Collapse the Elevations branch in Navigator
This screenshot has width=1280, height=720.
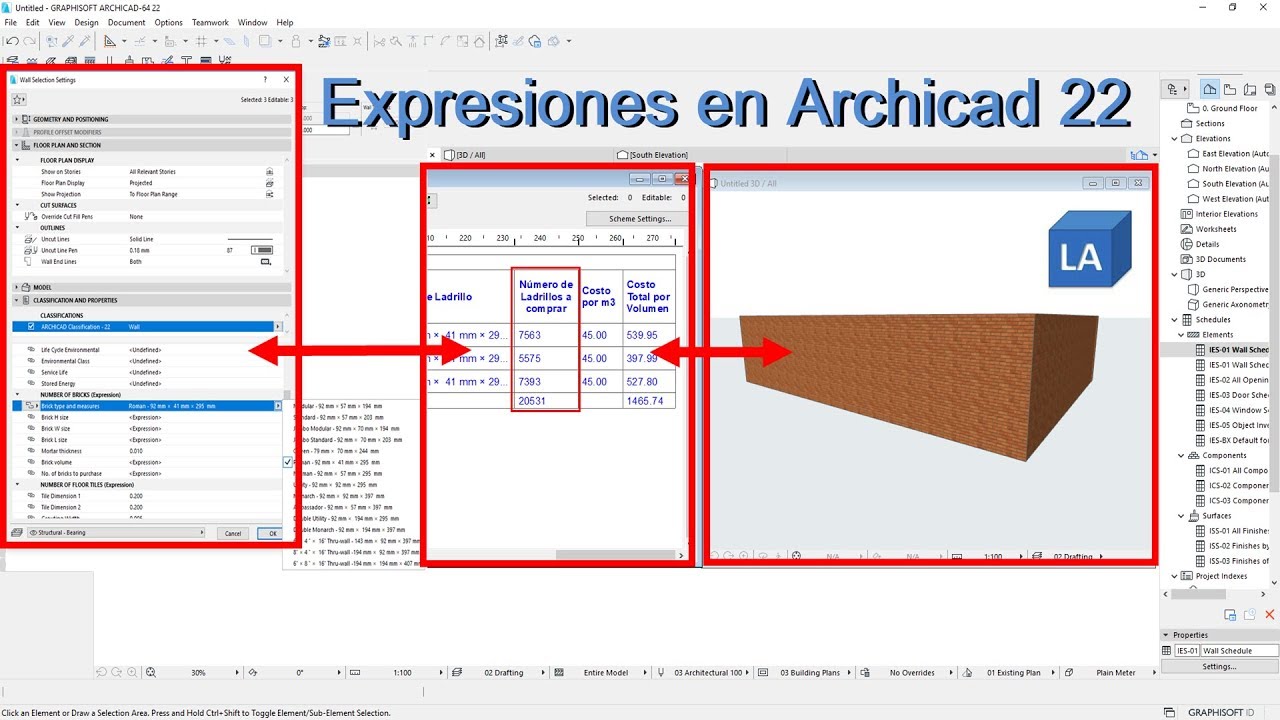(x=1175, y=139)
